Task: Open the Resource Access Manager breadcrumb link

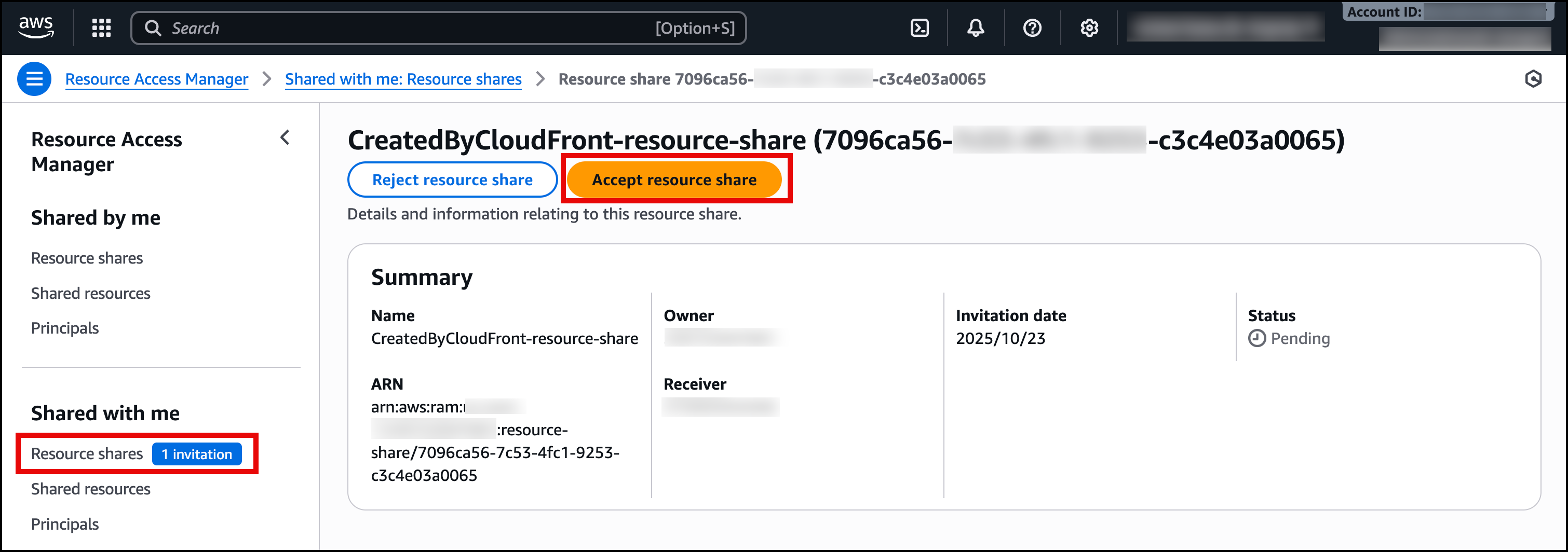Action: click(x=156, y=79)
